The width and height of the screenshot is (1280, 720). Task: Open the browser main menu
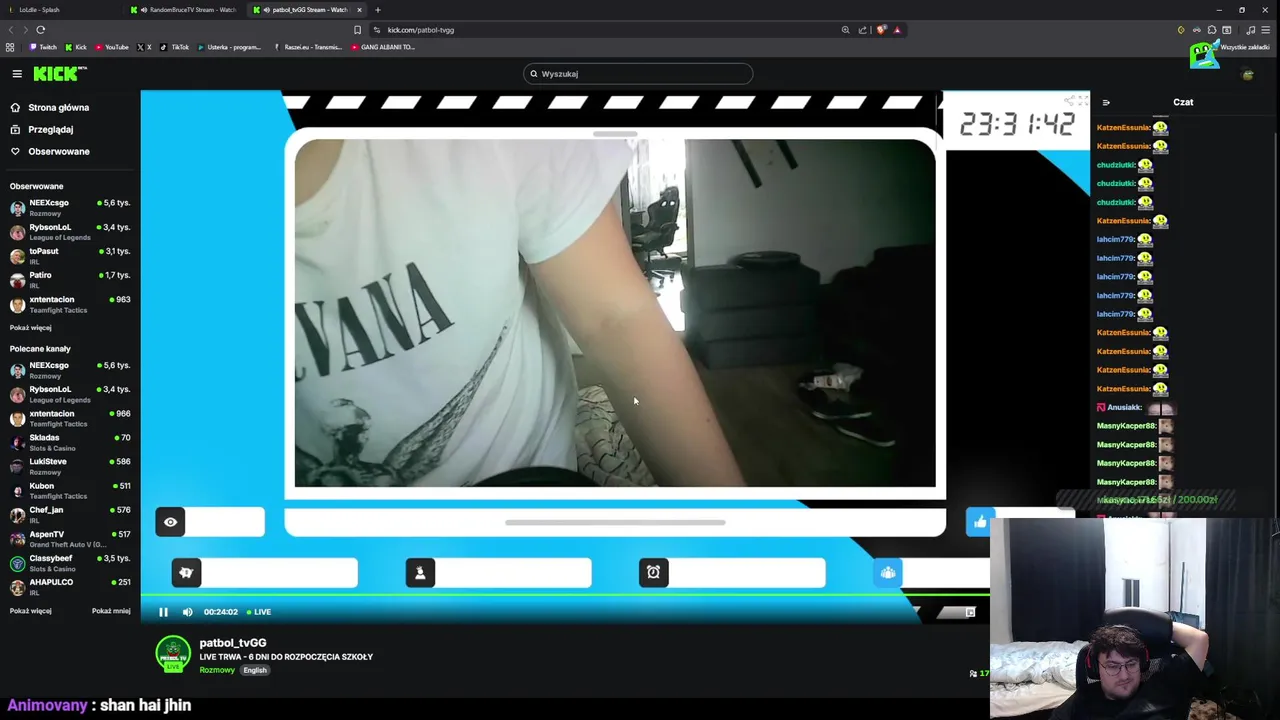[x=1266, y=30]
